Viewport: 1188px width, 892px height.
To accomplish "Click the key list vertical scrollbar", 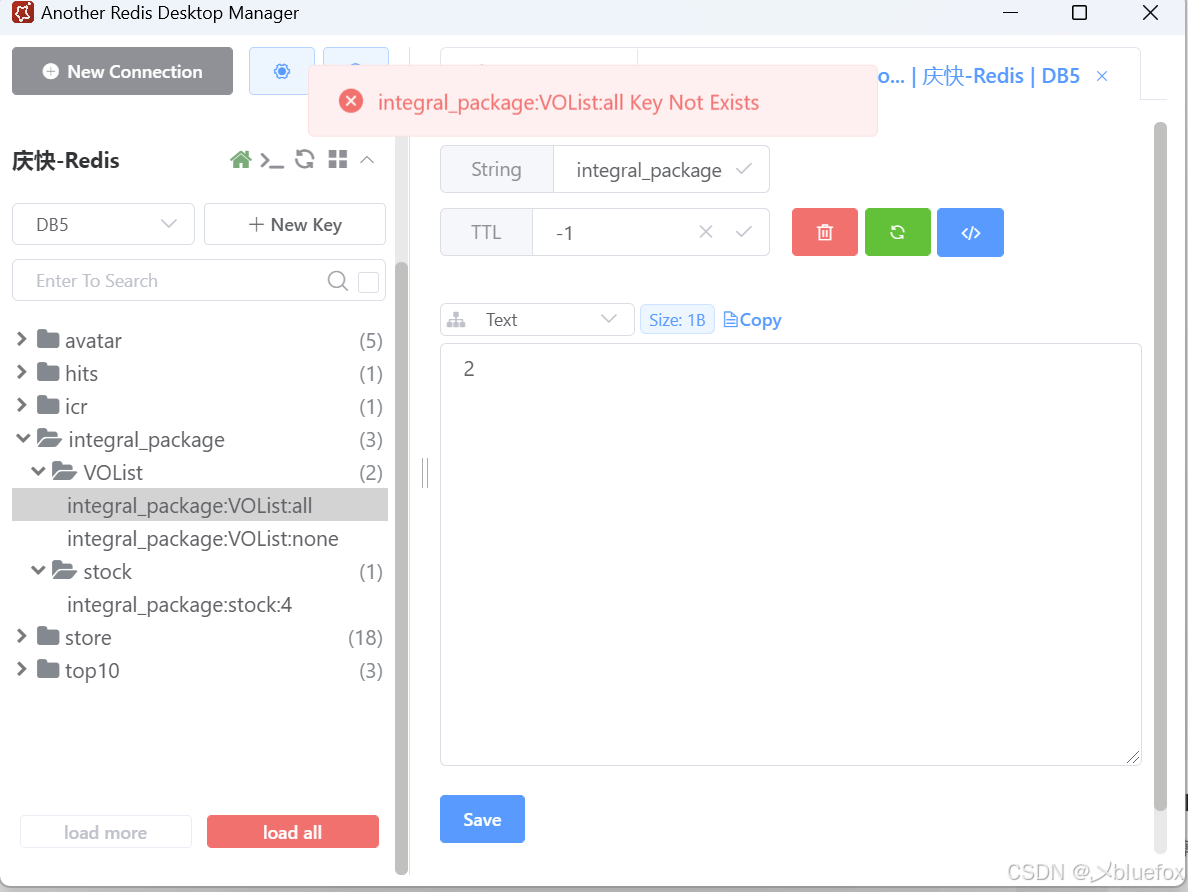I will [x=402, y=568].
